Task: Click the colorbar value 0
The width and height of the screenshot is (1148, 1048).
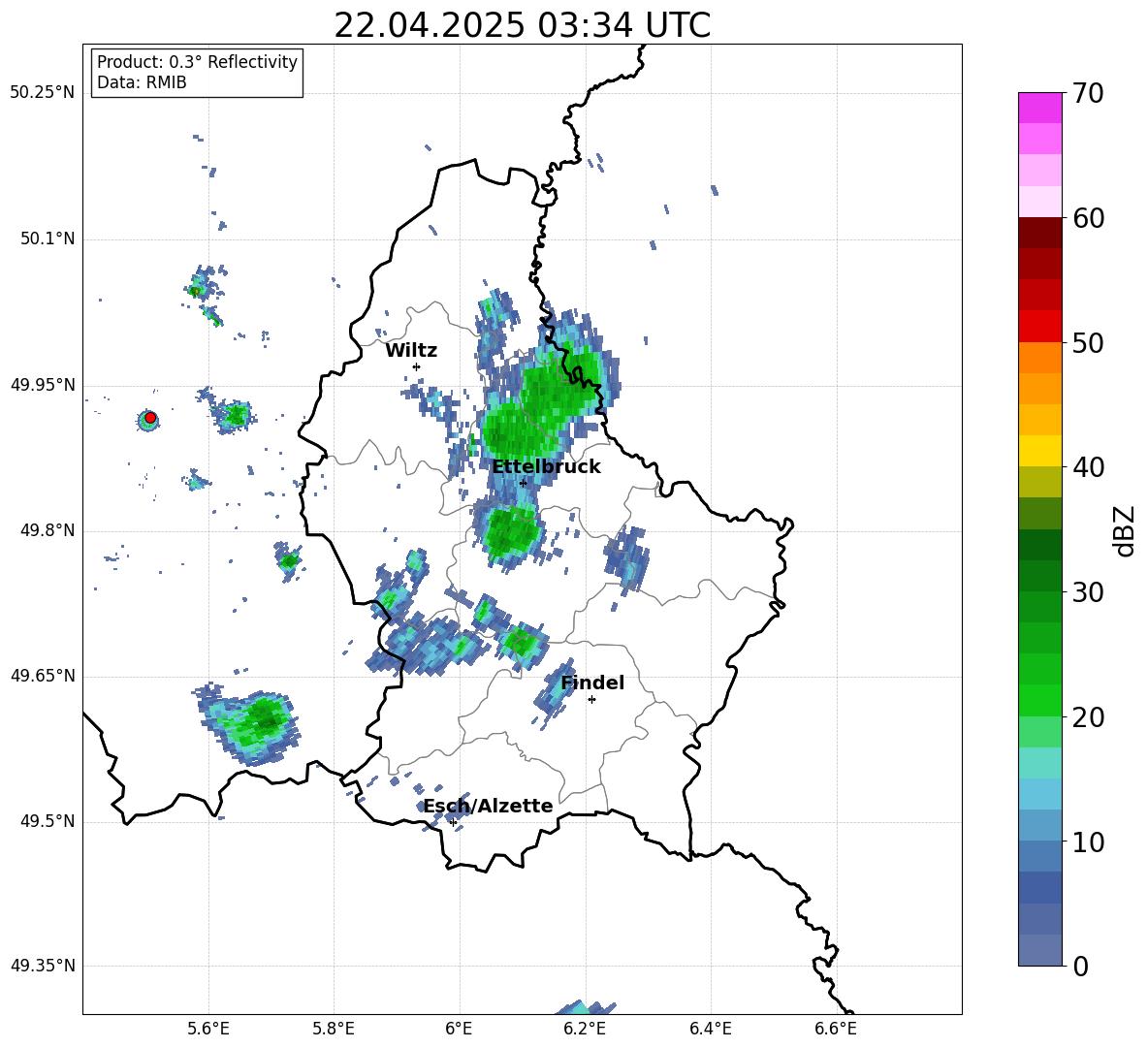Action: pyautogui.click(x=1081, y=966)
